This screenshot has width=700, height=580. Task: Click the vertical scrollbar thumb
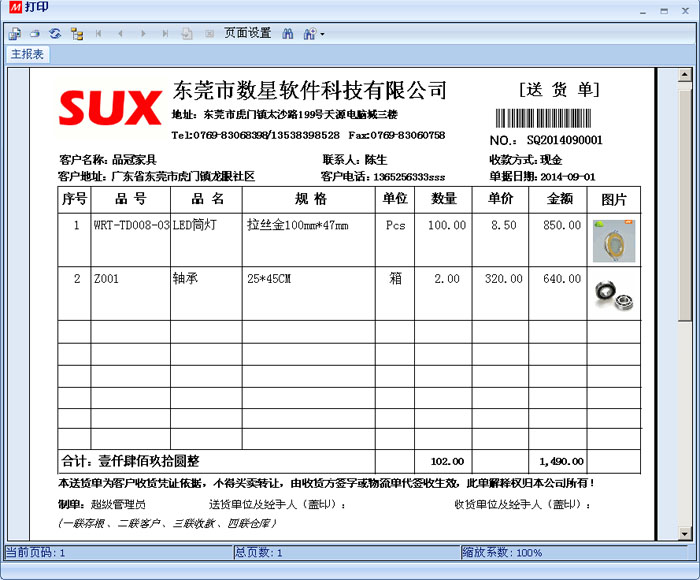click(684, 205)
